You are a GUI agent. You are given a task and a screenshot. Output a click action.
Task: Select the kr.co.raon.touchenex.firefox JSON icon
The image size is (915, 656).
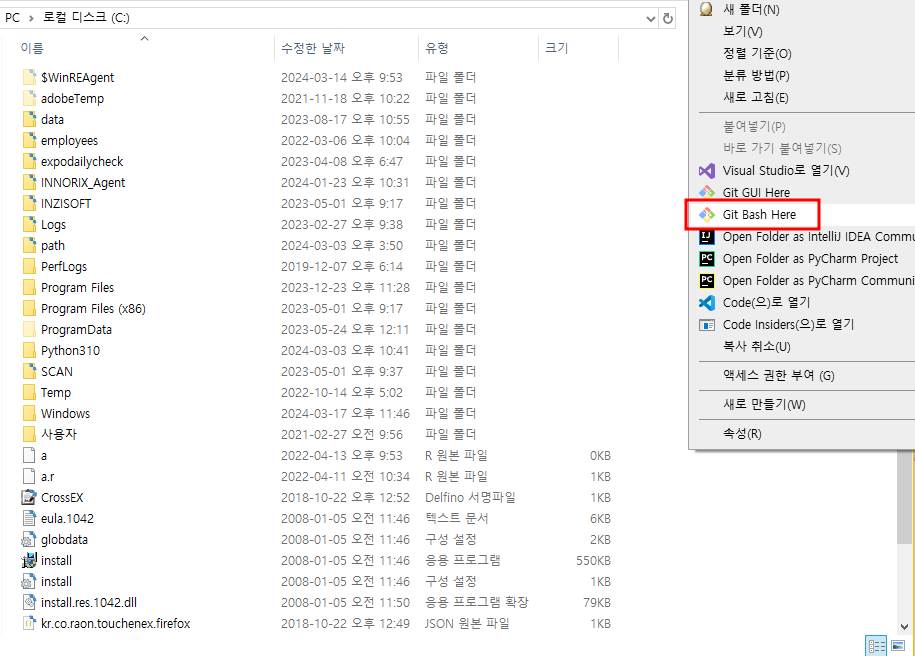coord(29,623)
